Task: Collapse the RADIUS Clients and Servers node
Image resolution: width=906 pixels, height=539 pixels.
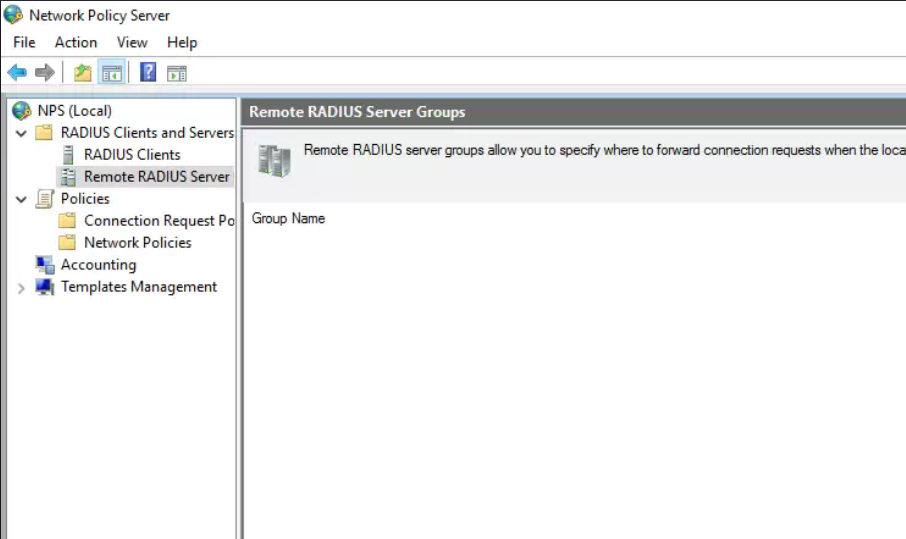Action: click(x=21, y=133)
